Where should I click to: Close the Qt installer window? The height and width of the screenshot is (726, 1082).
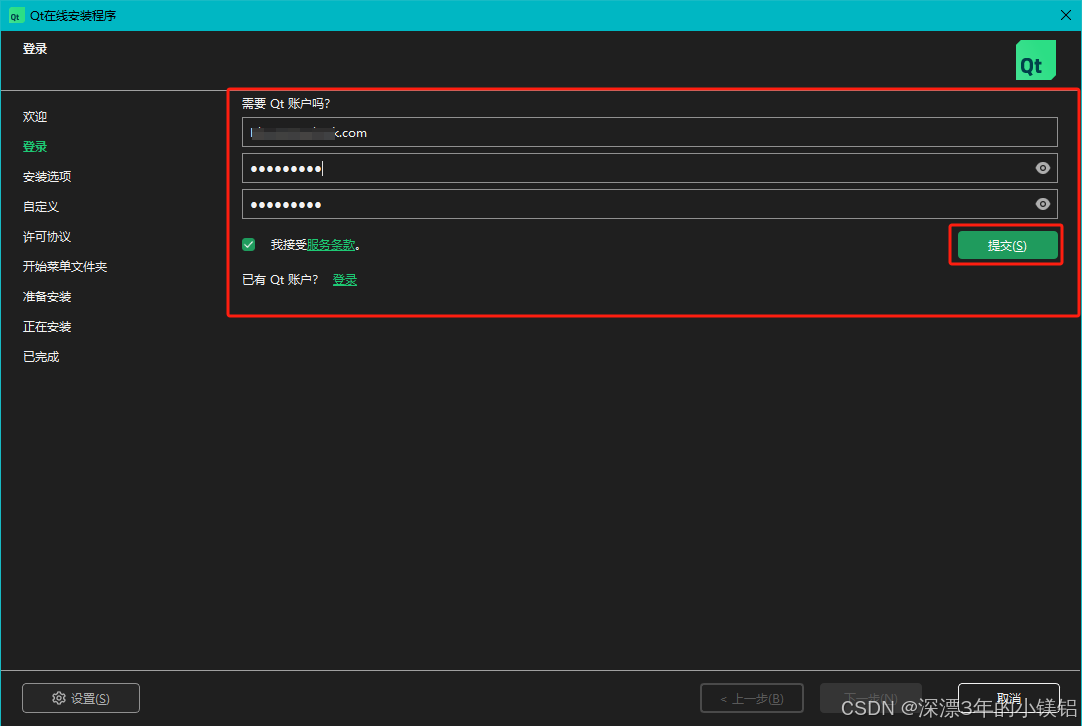click(1065, 15)
